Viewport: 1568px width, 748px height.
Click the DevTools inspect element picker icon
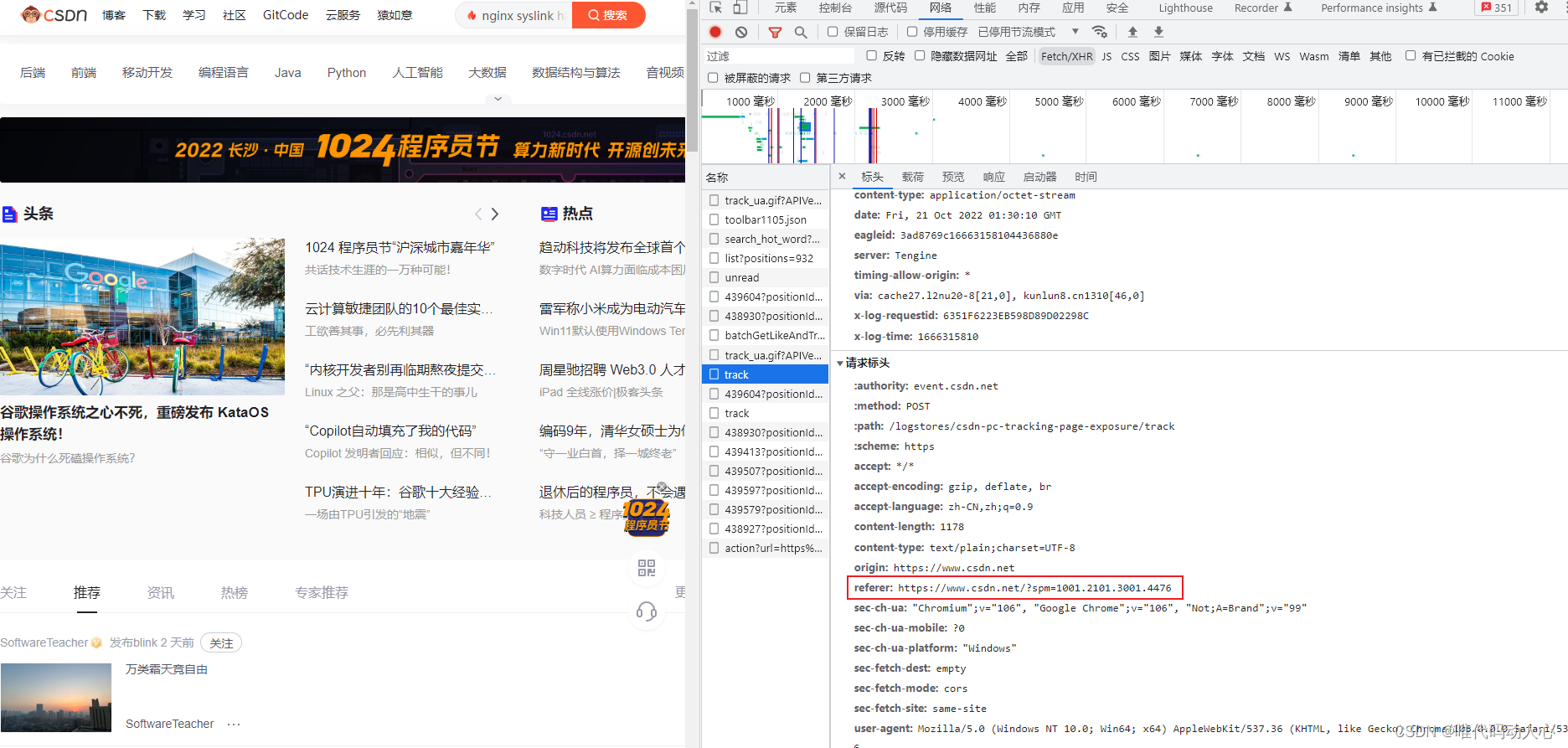tap(715, 8)
